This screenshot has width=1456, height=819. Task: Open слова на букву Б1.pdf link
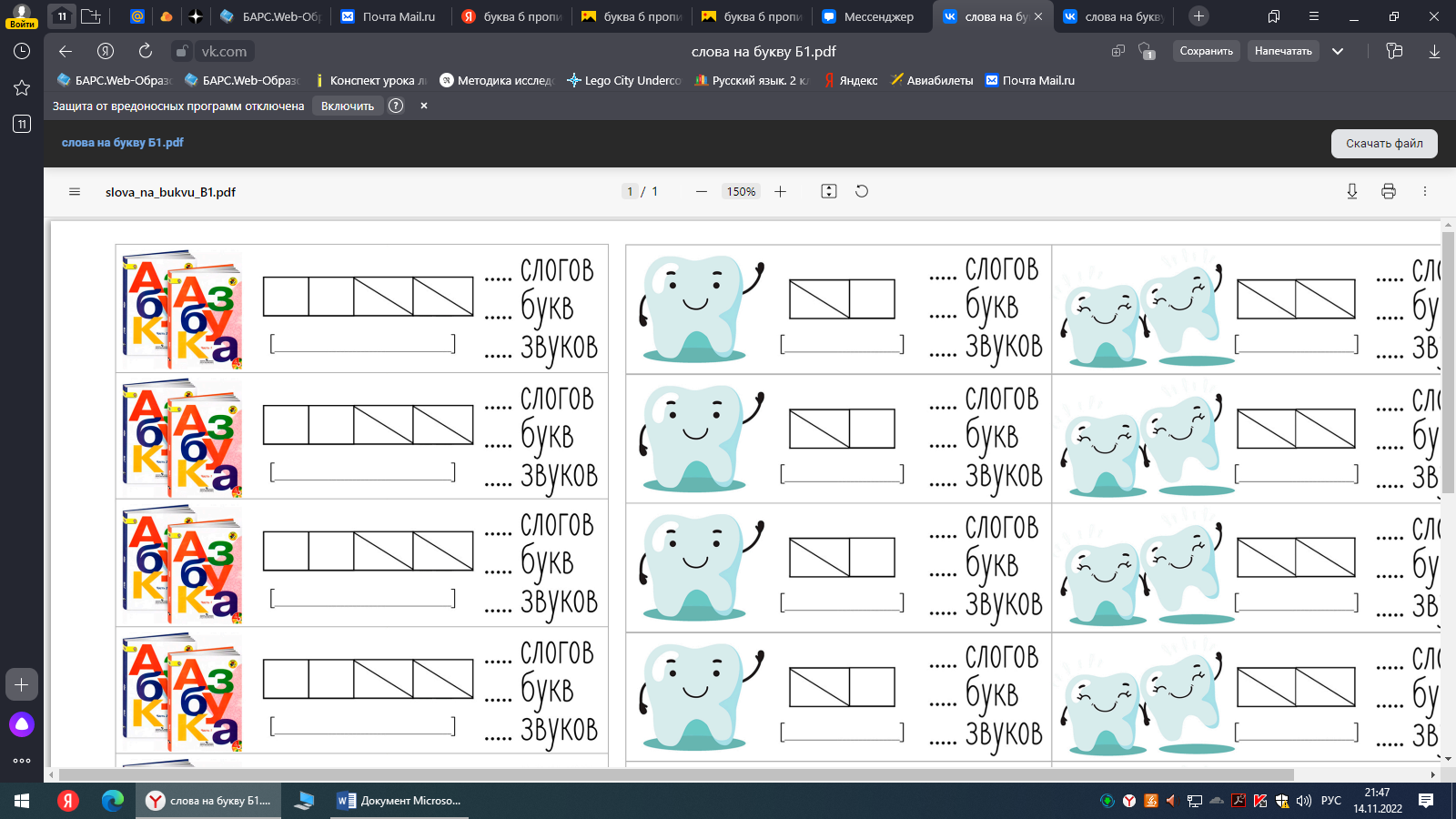pyautogui.click(x=122, y=143)
